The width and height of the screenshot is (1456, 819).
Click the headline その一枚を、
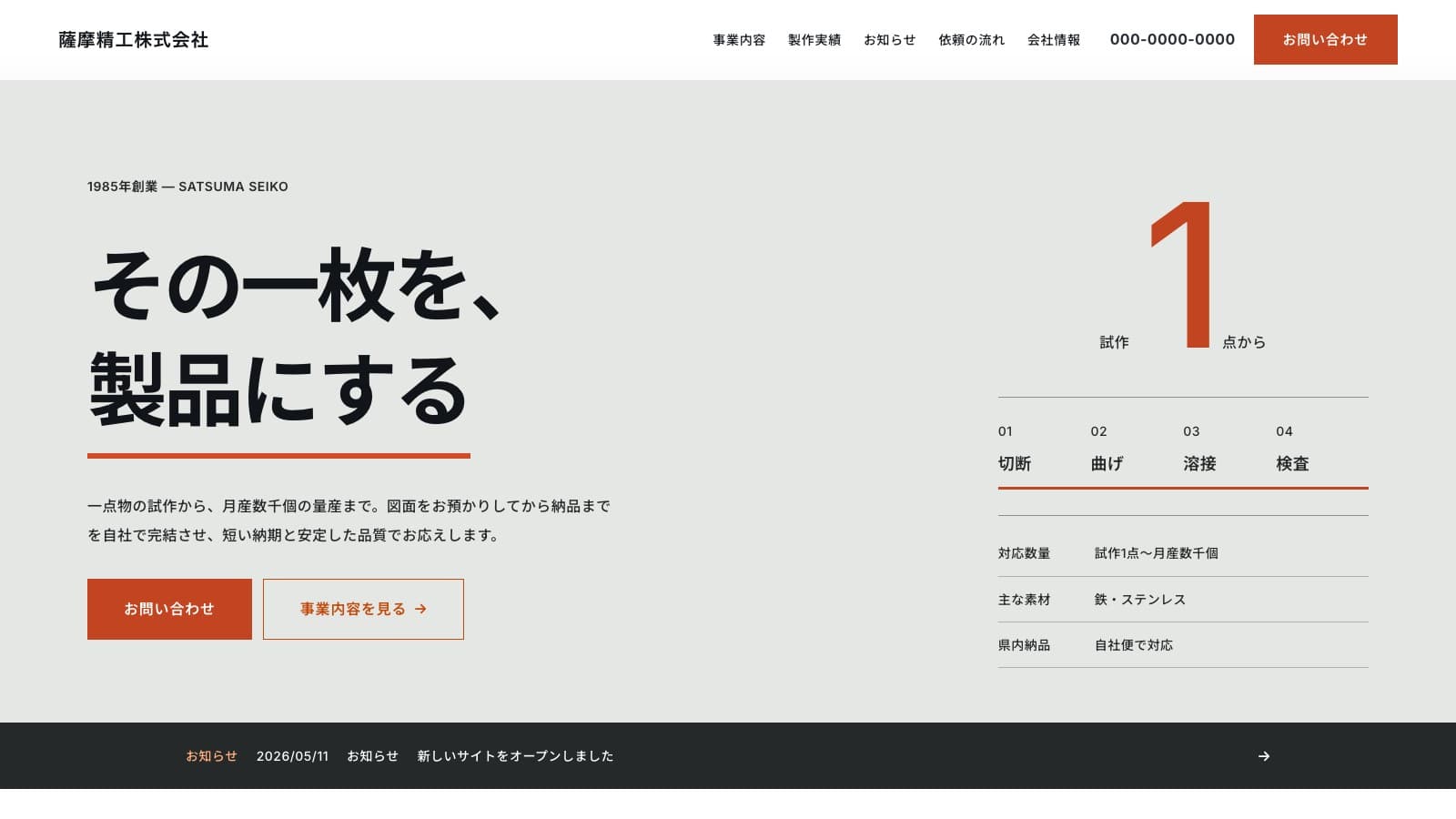coord(297,285)
